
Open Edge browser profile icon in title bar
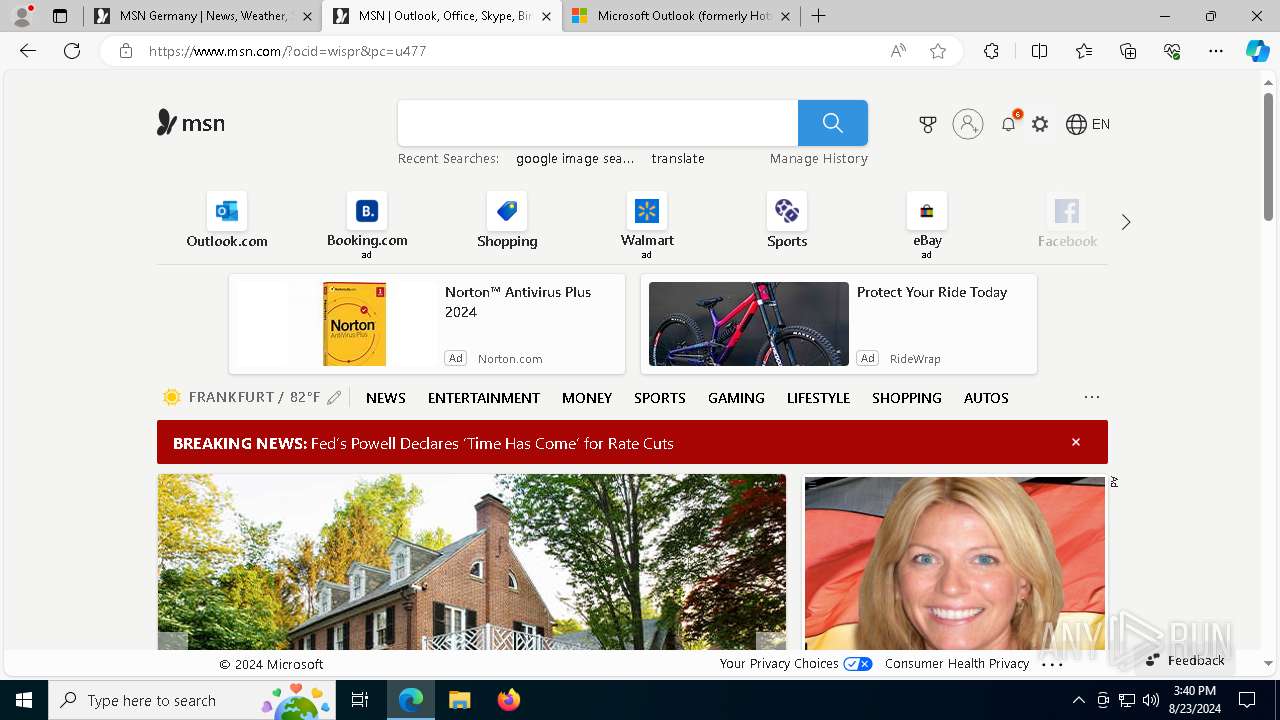point(21,16)
